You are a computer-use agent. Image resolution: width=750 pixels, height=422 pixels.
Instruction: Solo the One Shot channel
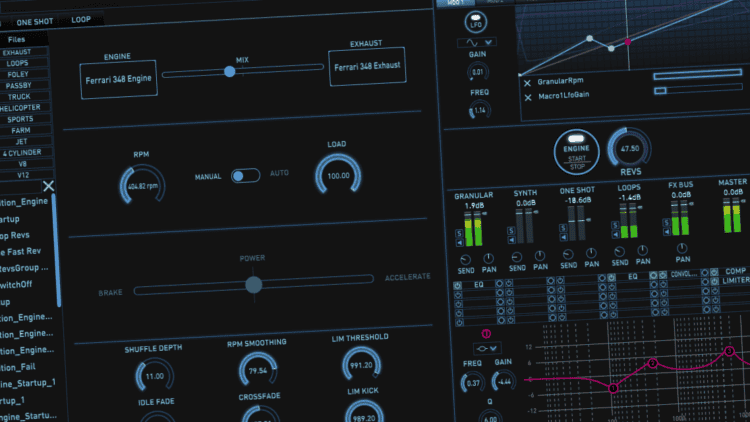[x=563, y=228]
